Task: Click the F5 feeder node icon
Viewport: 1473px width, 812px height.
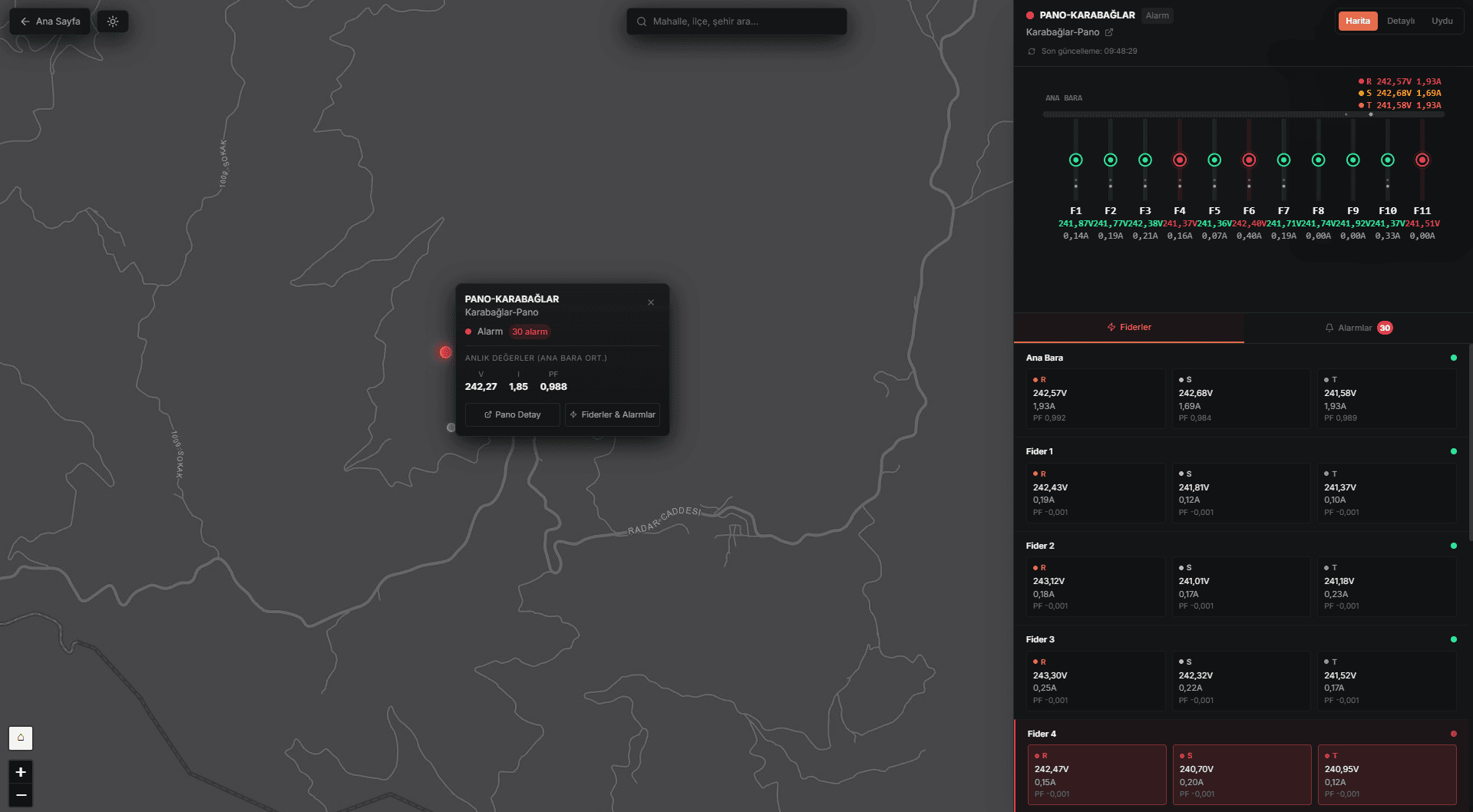Action: 1214,160
